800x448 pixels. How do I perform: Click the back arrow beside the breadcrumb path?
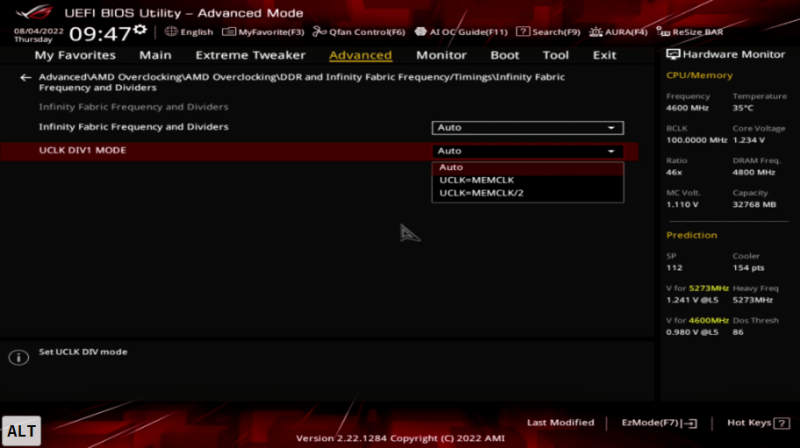click(25, 78)
